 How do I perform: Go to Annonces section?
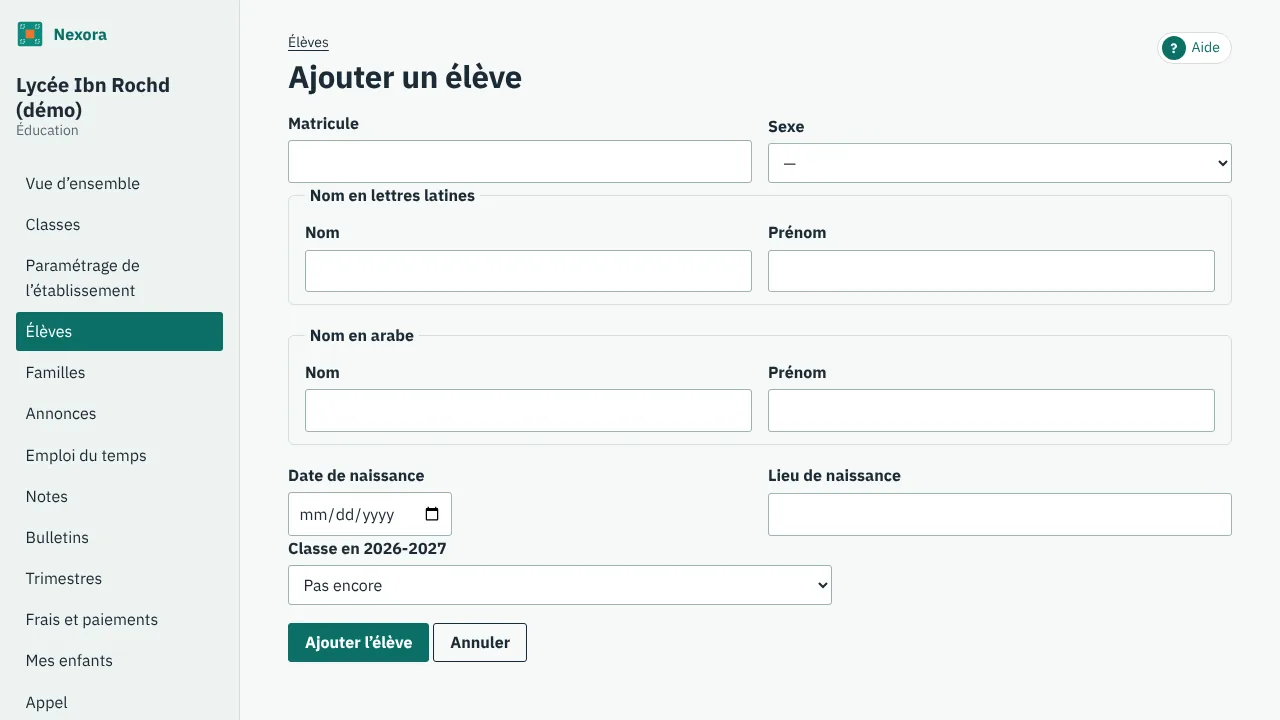tap(119, 414)
